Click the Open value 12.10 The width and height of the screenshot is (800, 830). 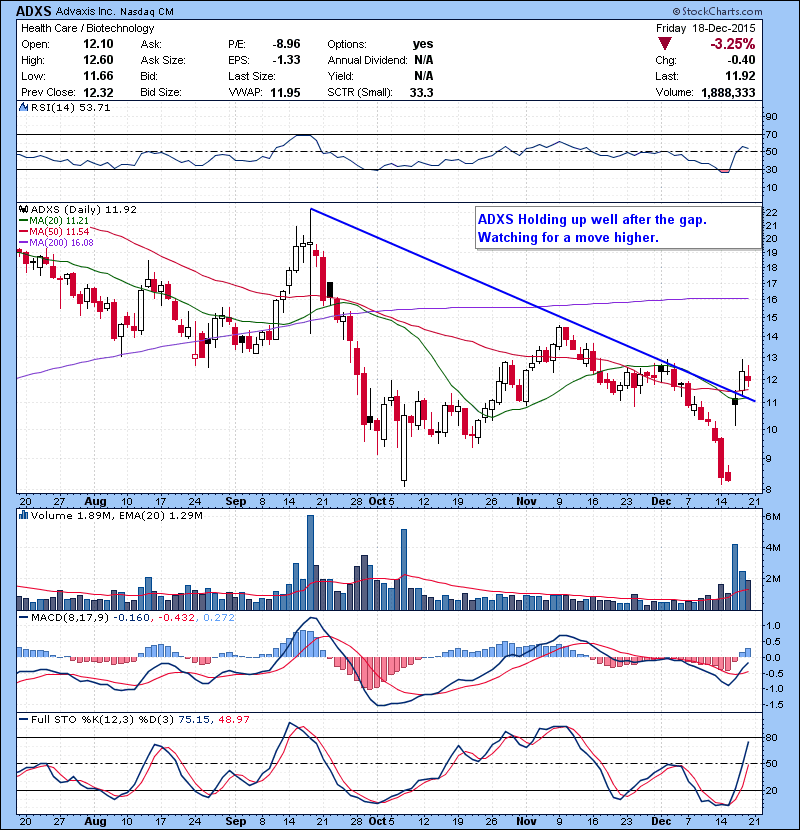(x=98, y=44)
